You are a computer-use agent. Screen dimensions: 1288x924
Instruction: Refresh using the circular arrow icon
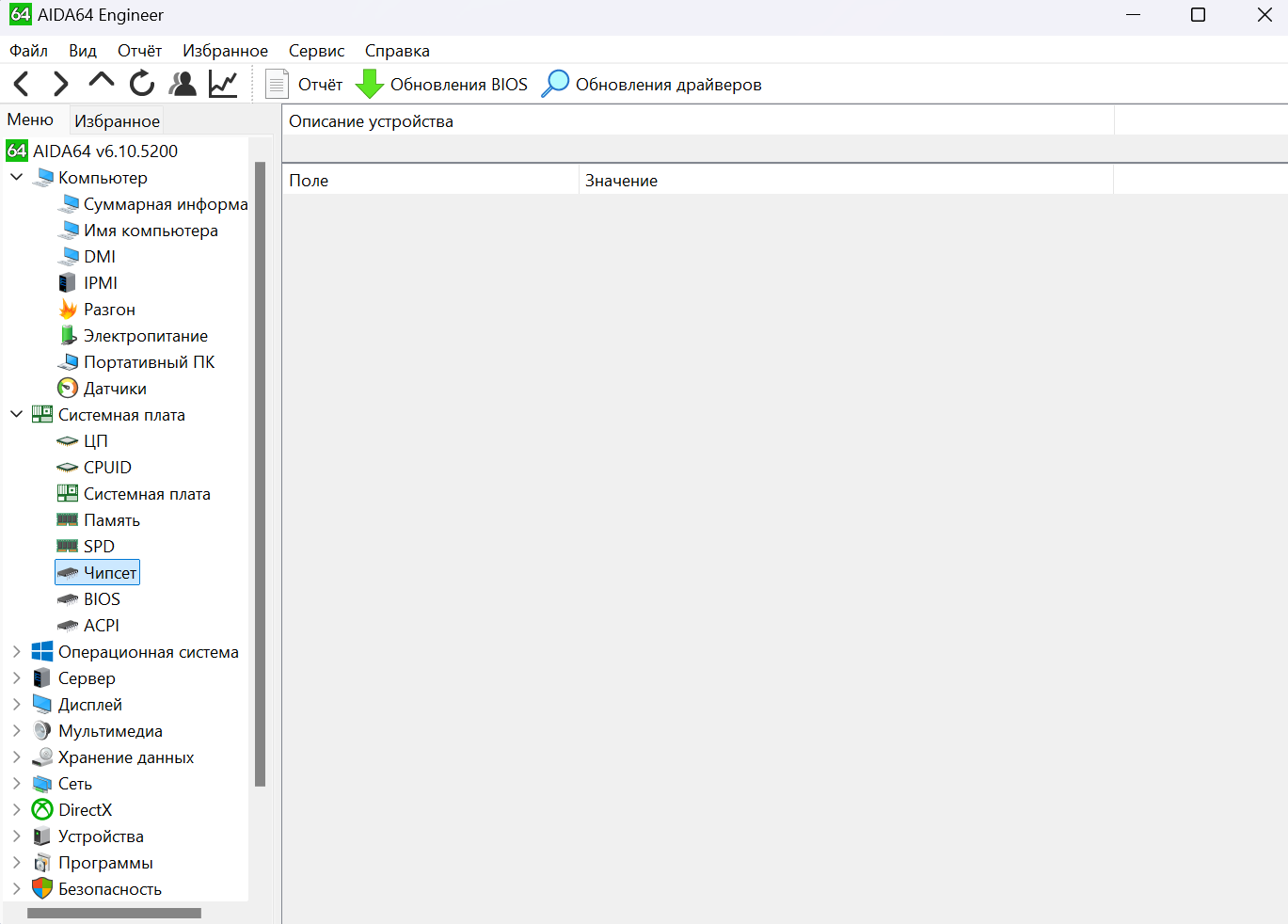pyautogui.click(x=142, y=84)
